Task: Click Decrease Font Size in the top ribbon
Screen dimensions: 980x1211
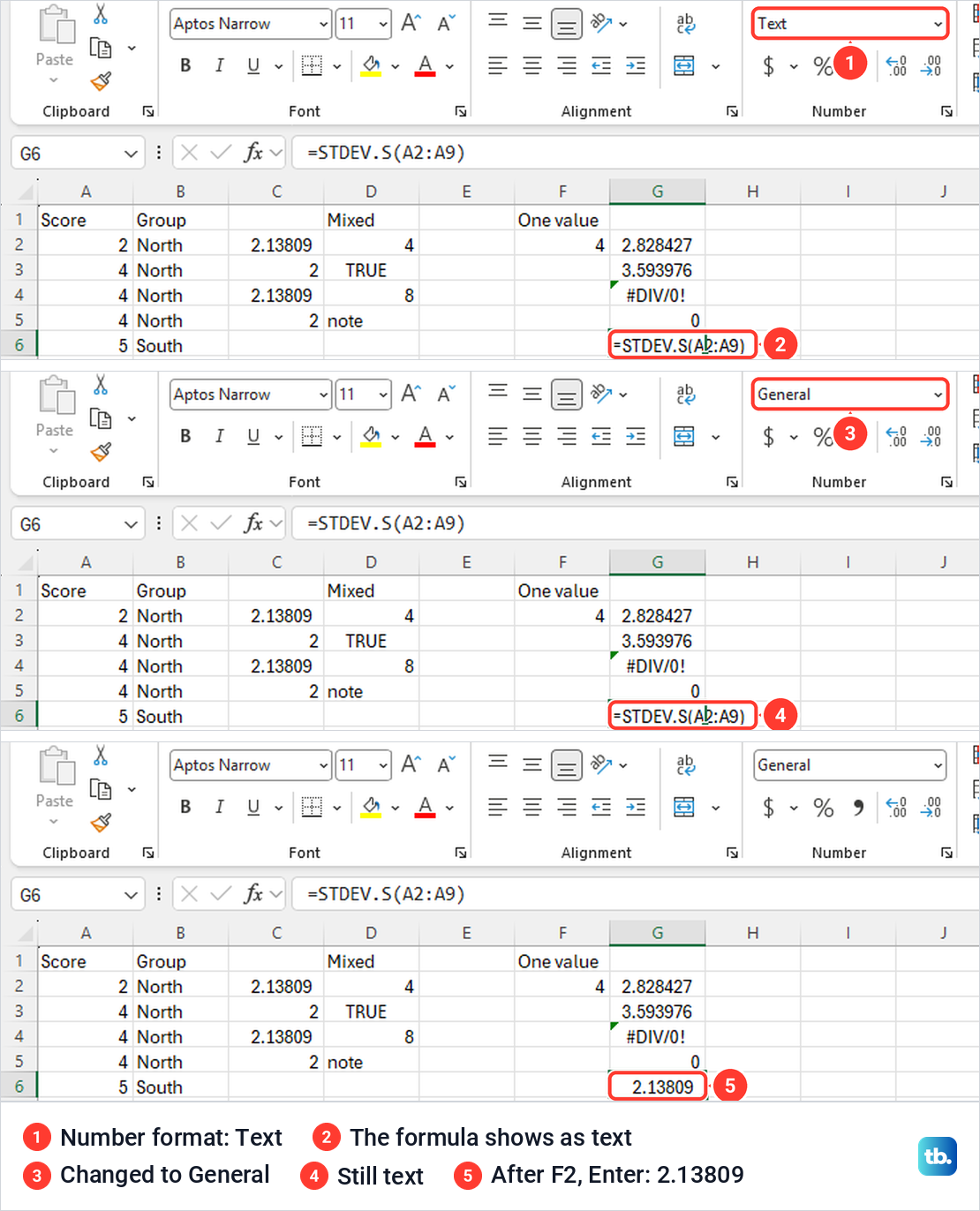Action: 447,24
